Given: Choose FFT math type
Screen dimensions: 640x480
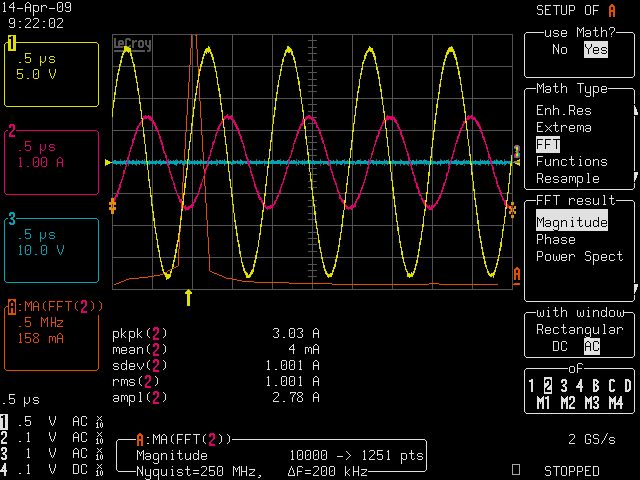Looking at the screenshot, I should coord(548,144).
